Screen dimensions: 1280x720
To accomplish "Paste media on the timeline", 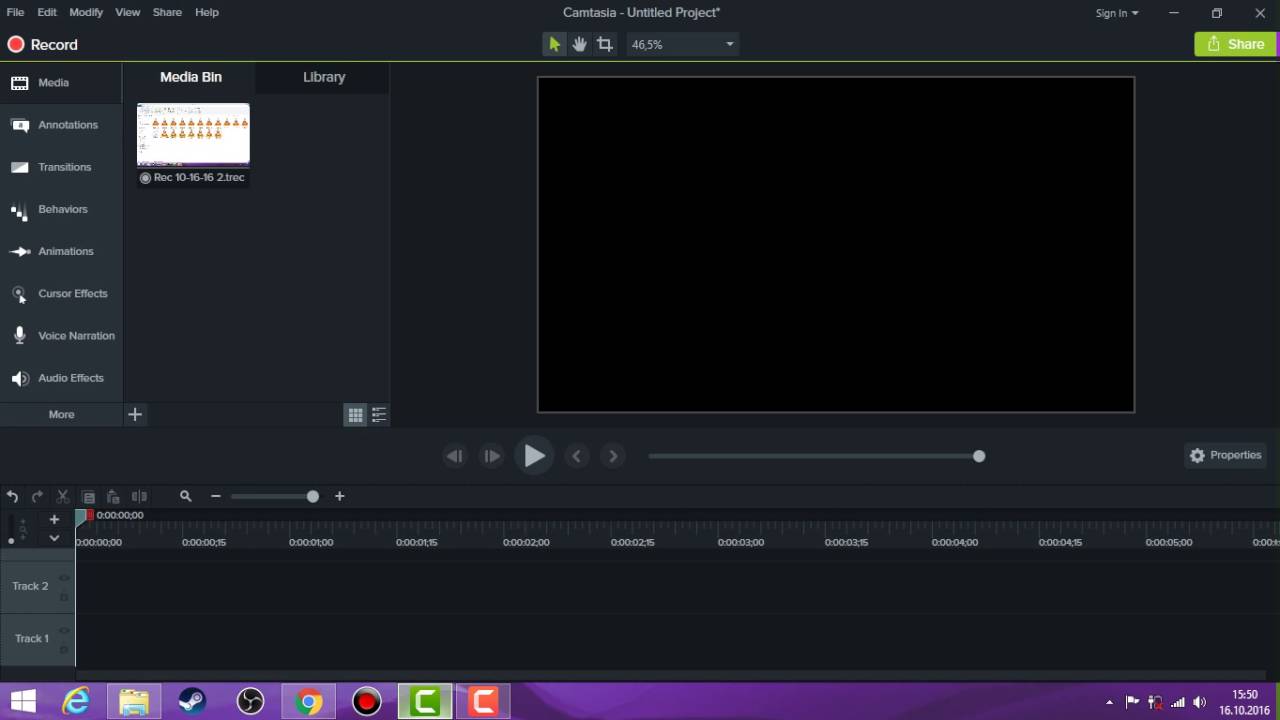I will [113, 496].
